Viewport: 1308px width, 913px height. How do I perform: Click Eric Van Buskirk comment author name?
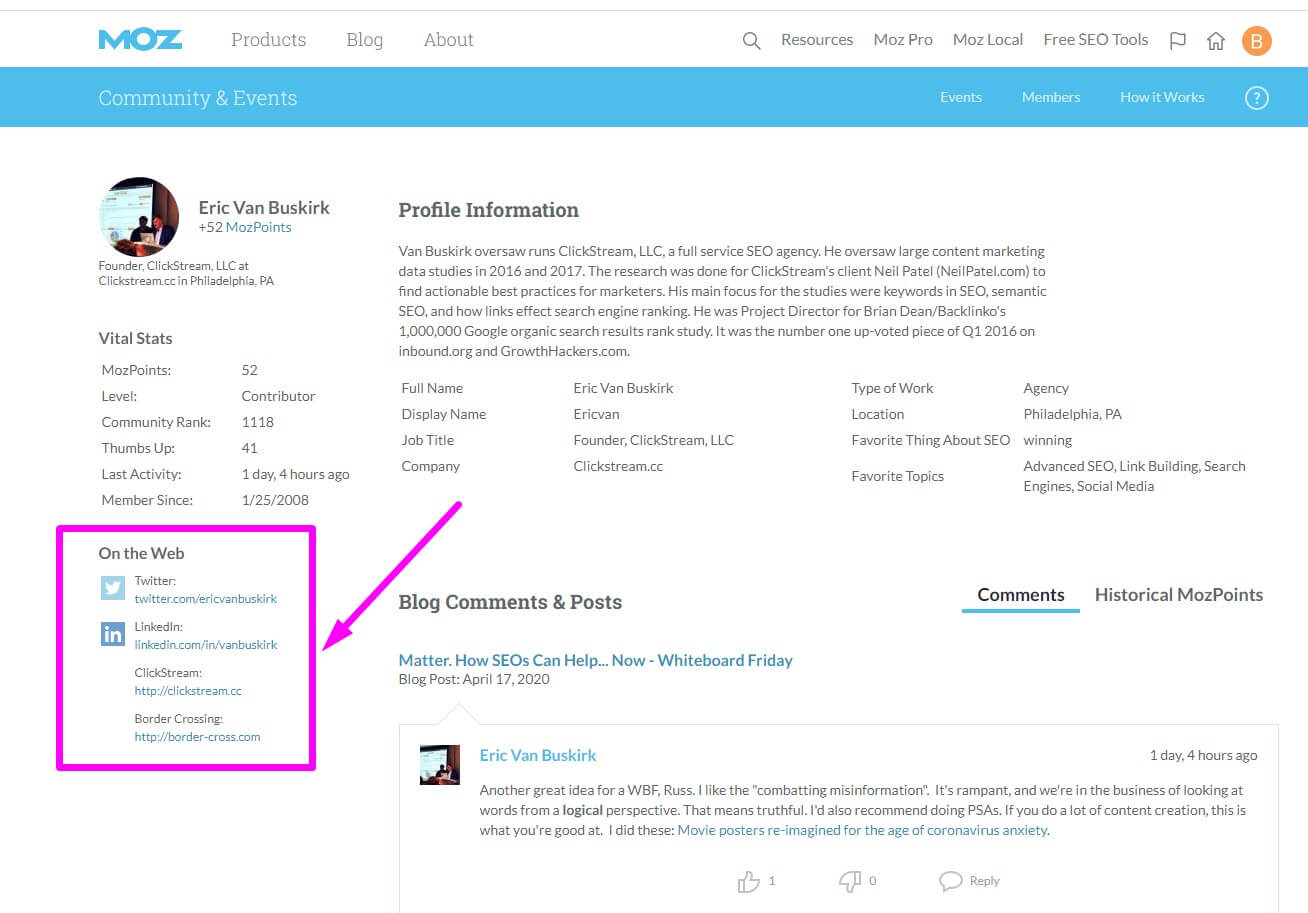538,755
